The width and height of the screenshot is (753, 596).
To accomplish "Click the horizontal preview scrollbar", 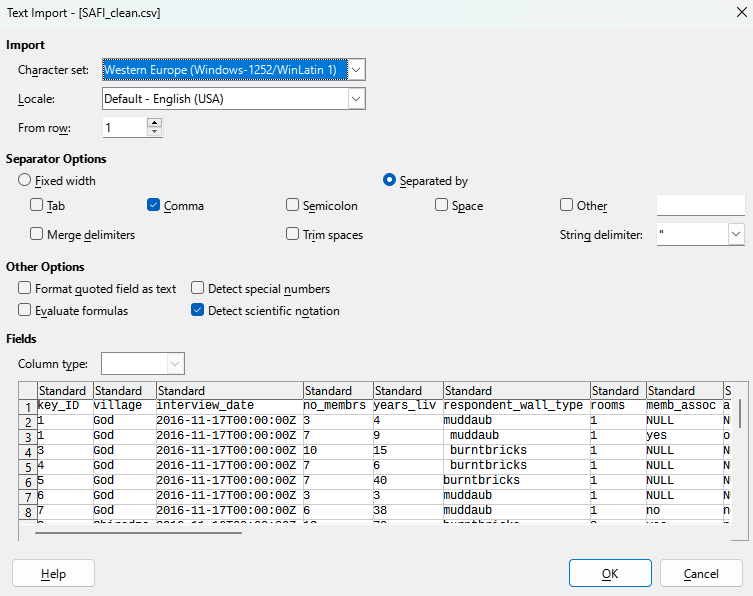I will [138, 532].
